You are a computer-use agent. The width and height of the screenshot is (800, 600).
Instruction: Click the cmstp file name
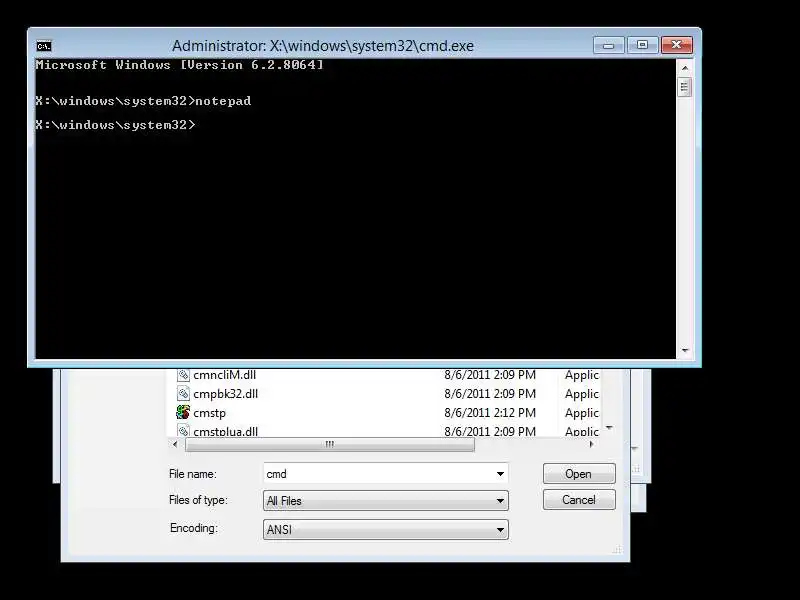209,413
